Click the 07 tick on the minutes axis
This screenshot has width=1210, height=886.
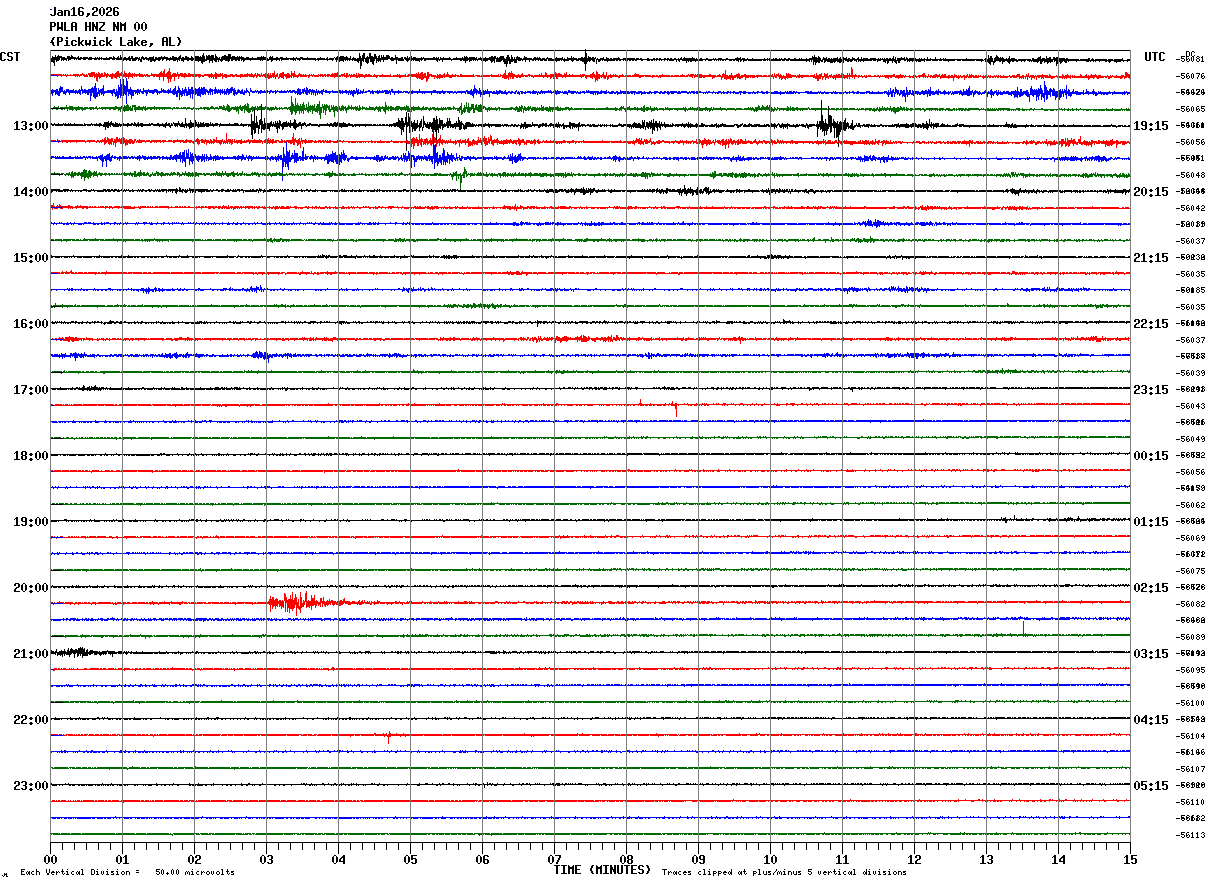554,859
